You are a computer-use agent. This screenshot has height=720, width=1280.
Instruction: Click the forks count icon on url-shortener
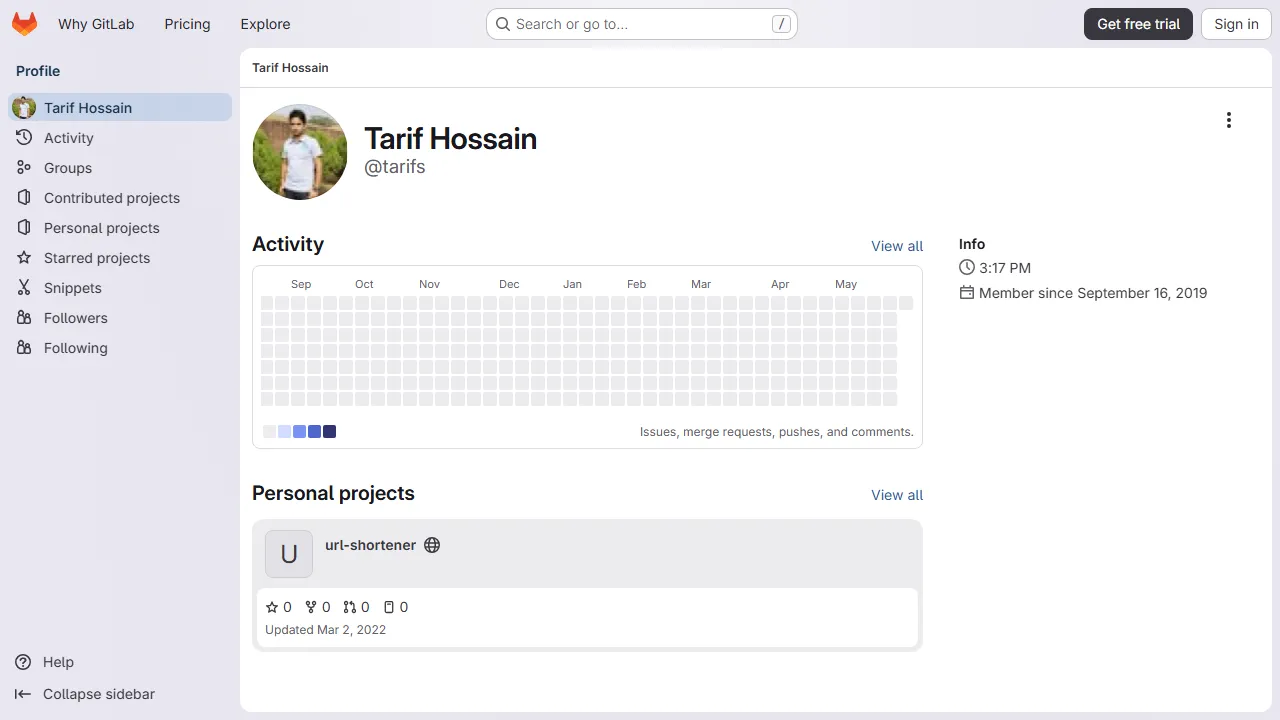coord(311,607)
